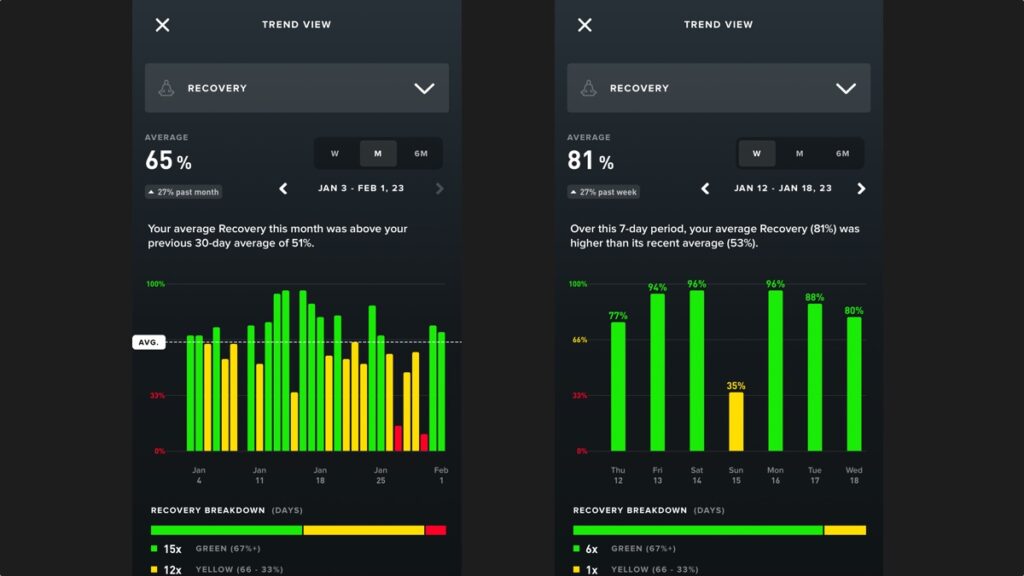Select the 6M tab on the left panel

(x=421, y=153)
